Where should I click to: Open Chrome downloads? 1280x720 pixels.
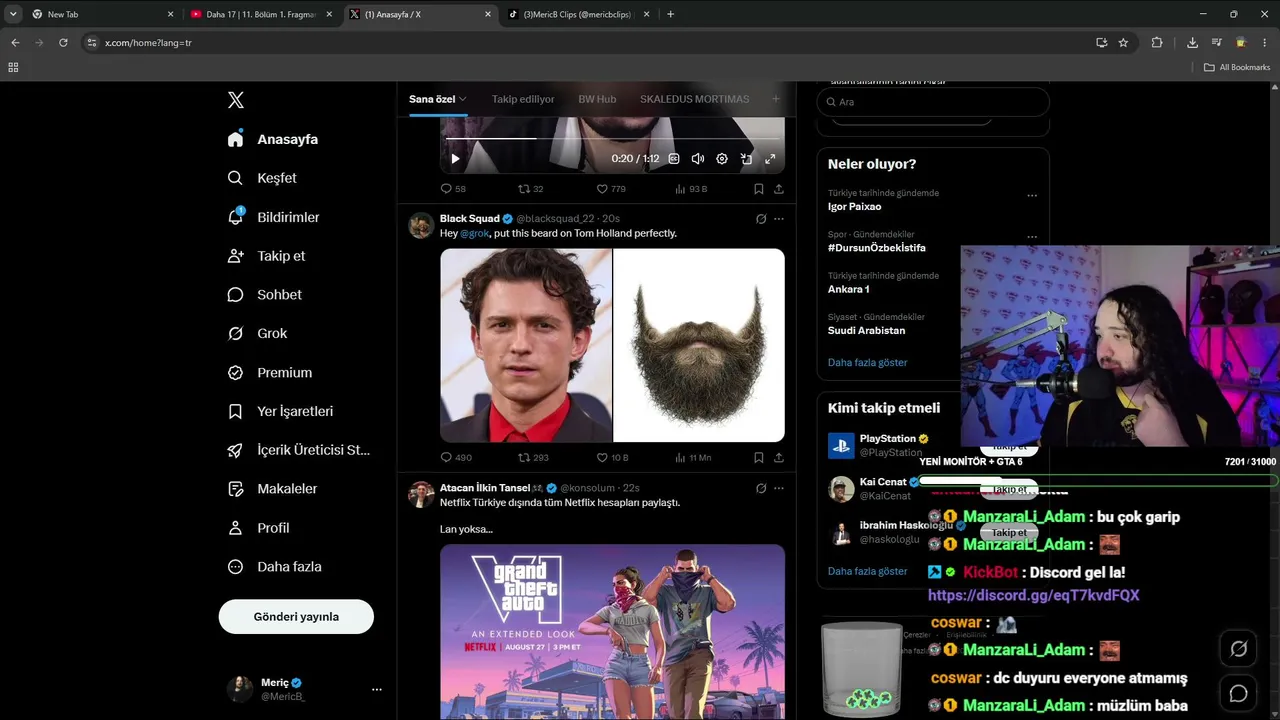coord(1192,43)
